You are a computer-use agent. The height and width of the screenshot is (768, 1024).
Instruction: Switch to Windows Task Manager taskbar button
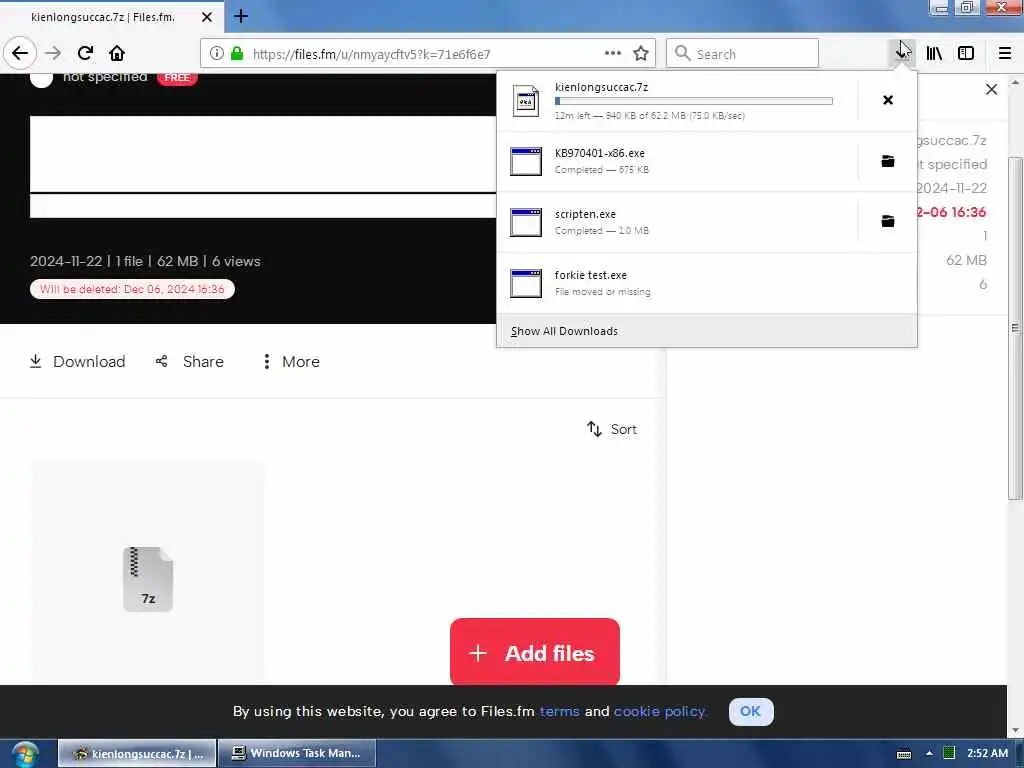coord(297,753)
